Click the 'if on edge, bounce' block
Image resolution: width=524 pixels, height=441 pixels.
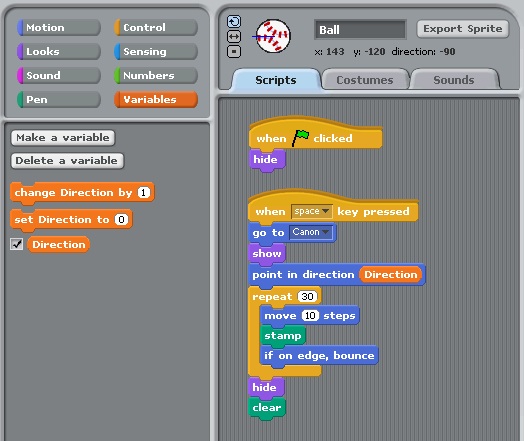coord(319,356)
